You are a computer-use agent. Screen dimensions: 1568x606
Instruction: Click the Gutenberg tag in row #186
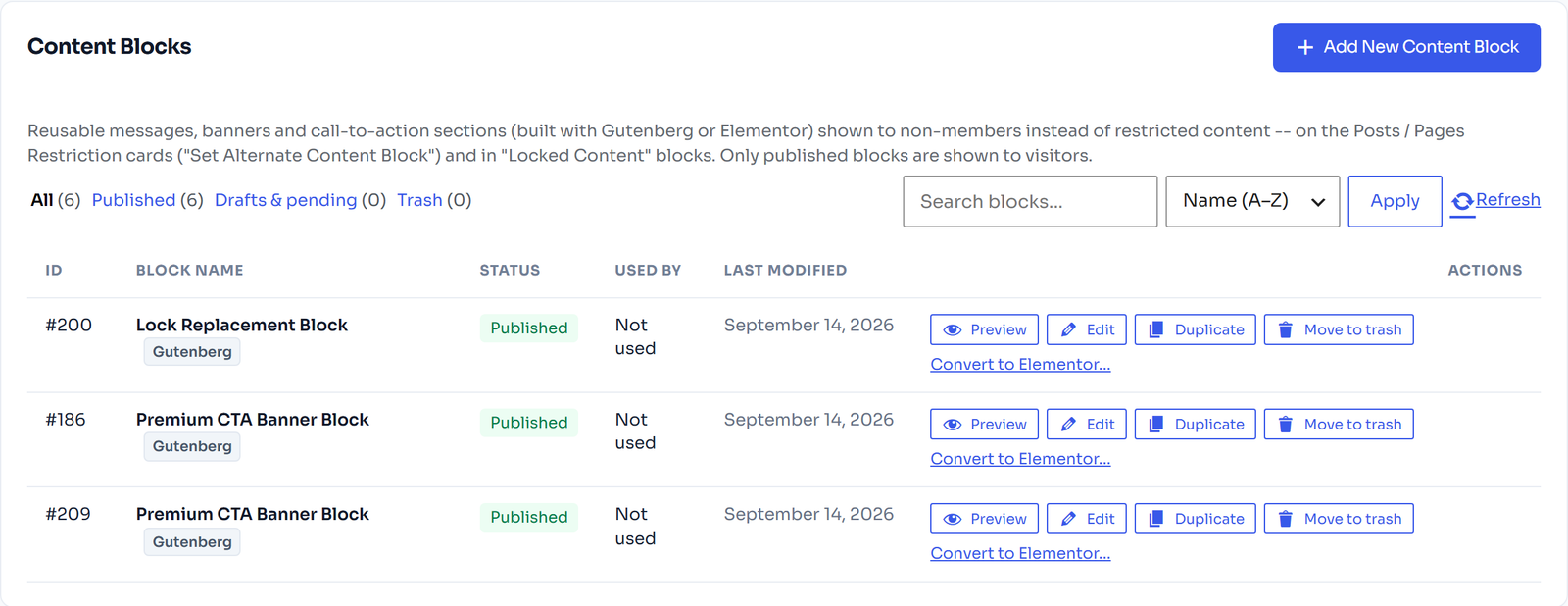pyautogui.click(x=192, y=446)
